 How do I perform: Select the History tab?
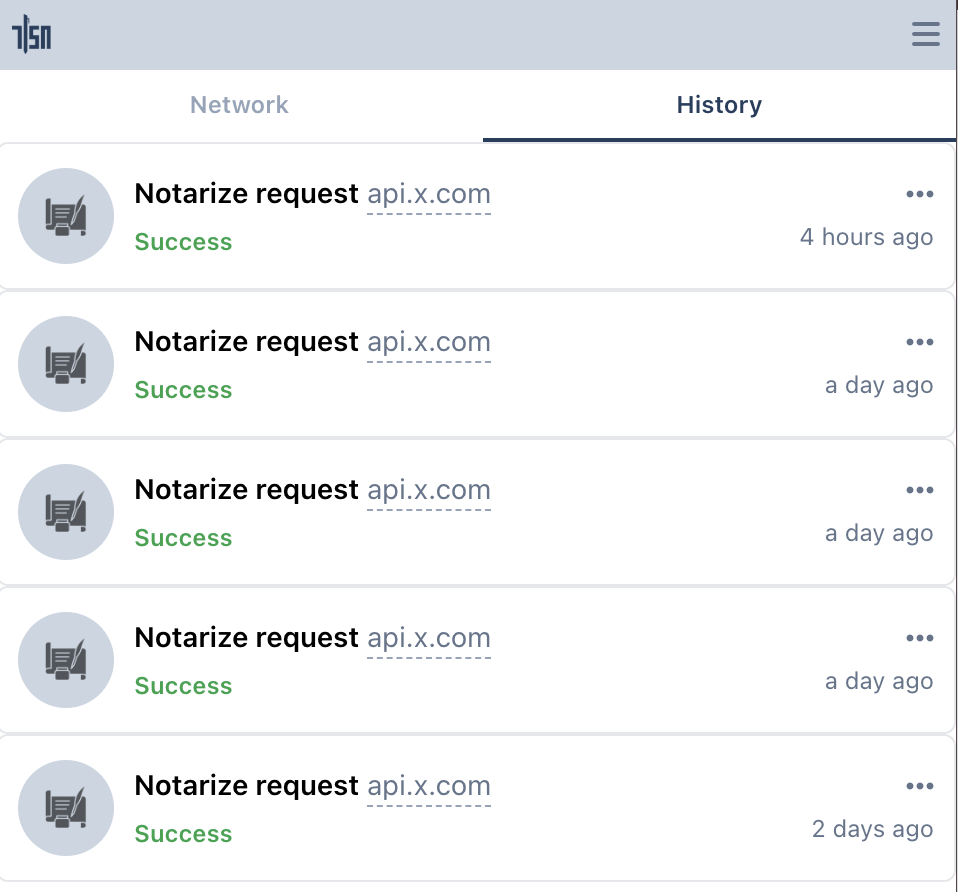tap(718, 104)
